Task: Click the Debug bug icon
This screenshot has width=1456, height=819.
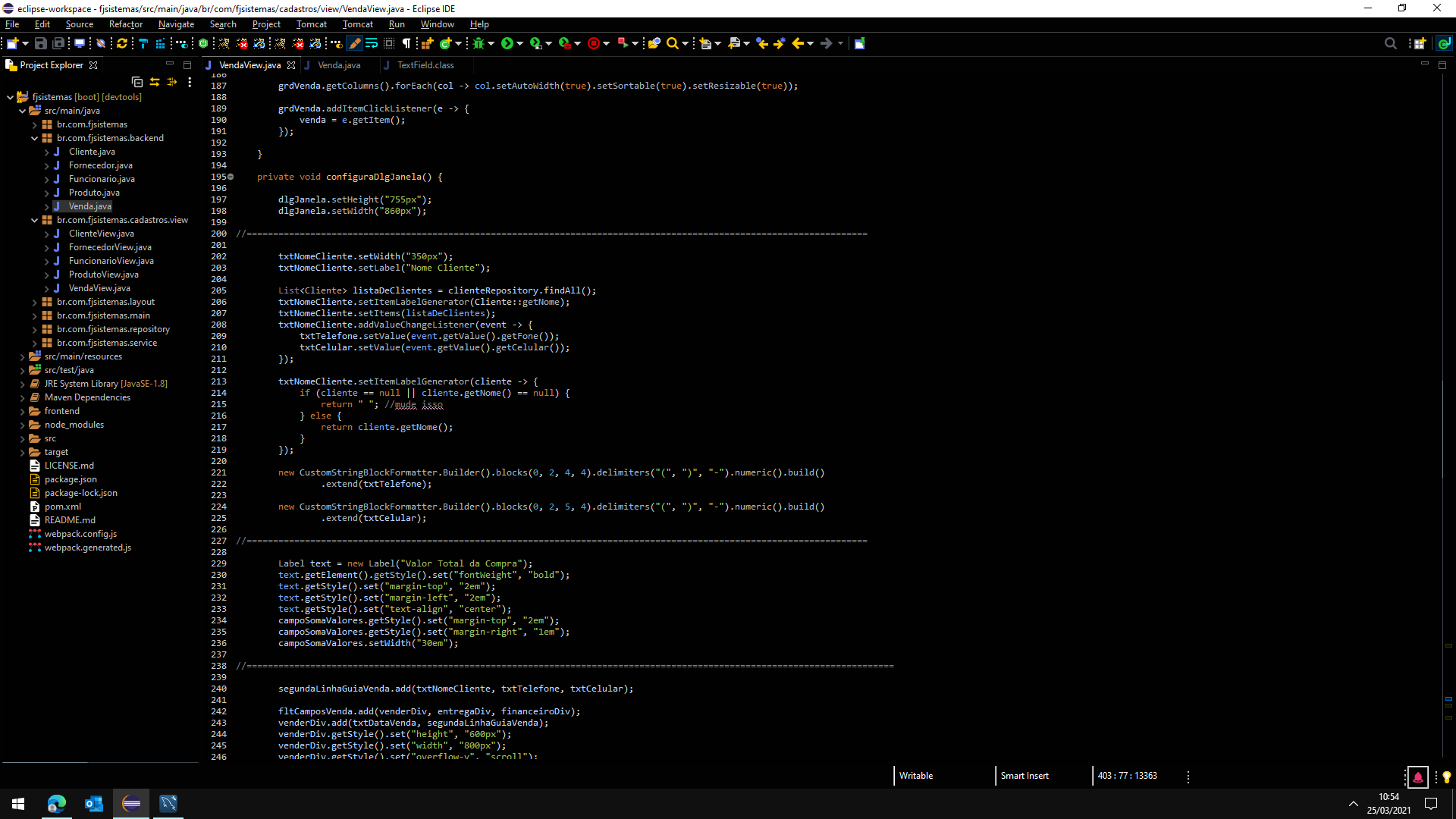Action: [479, 43]
